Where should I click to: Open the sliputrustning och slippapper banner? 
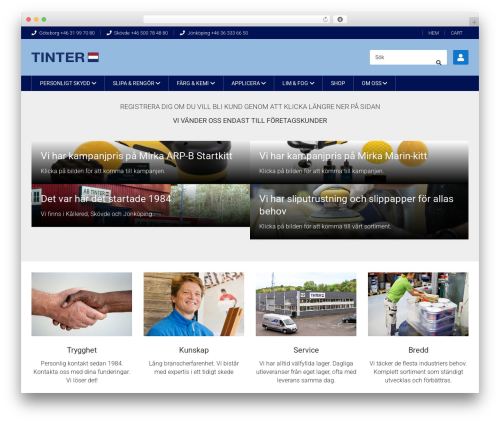359,212
